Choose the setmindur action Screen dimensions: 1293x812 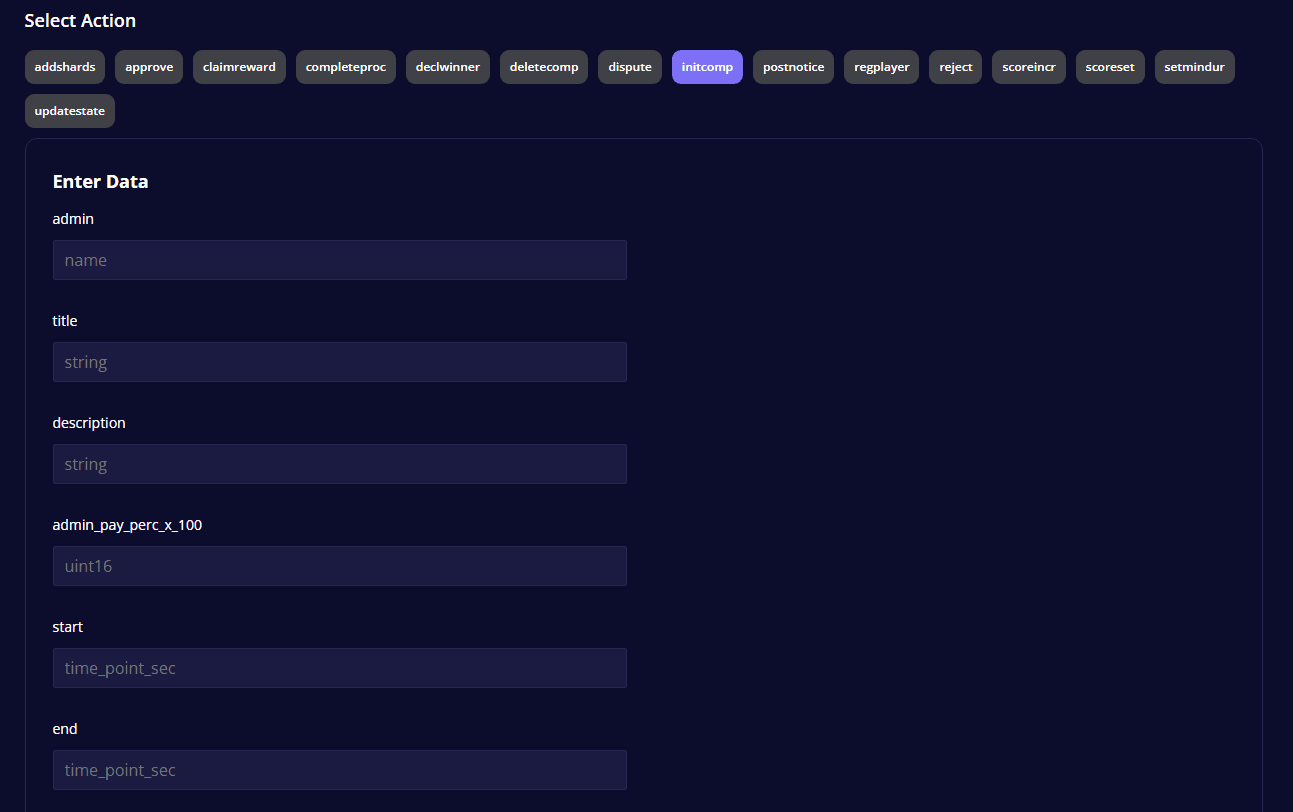[x=1194, y=67]
